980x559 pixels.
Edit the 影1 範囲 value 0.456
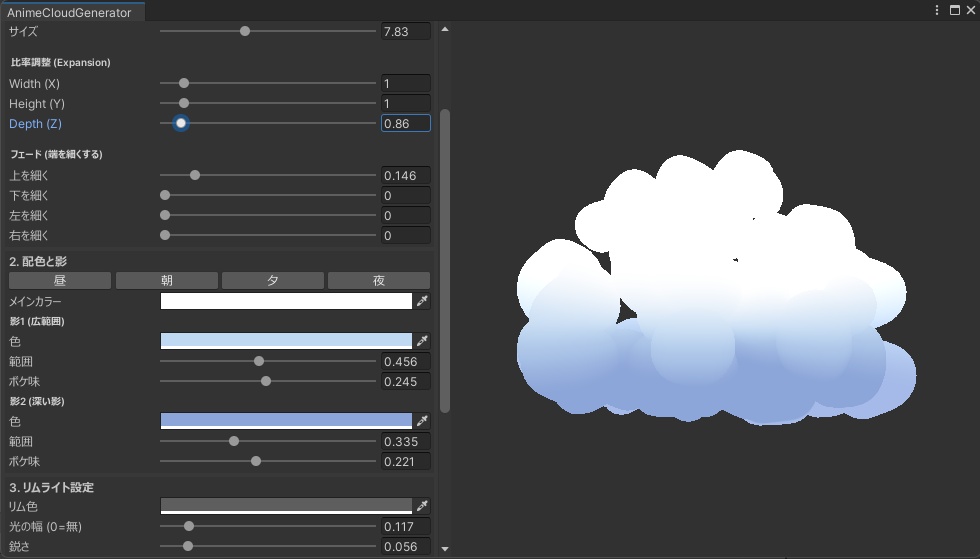406,361
